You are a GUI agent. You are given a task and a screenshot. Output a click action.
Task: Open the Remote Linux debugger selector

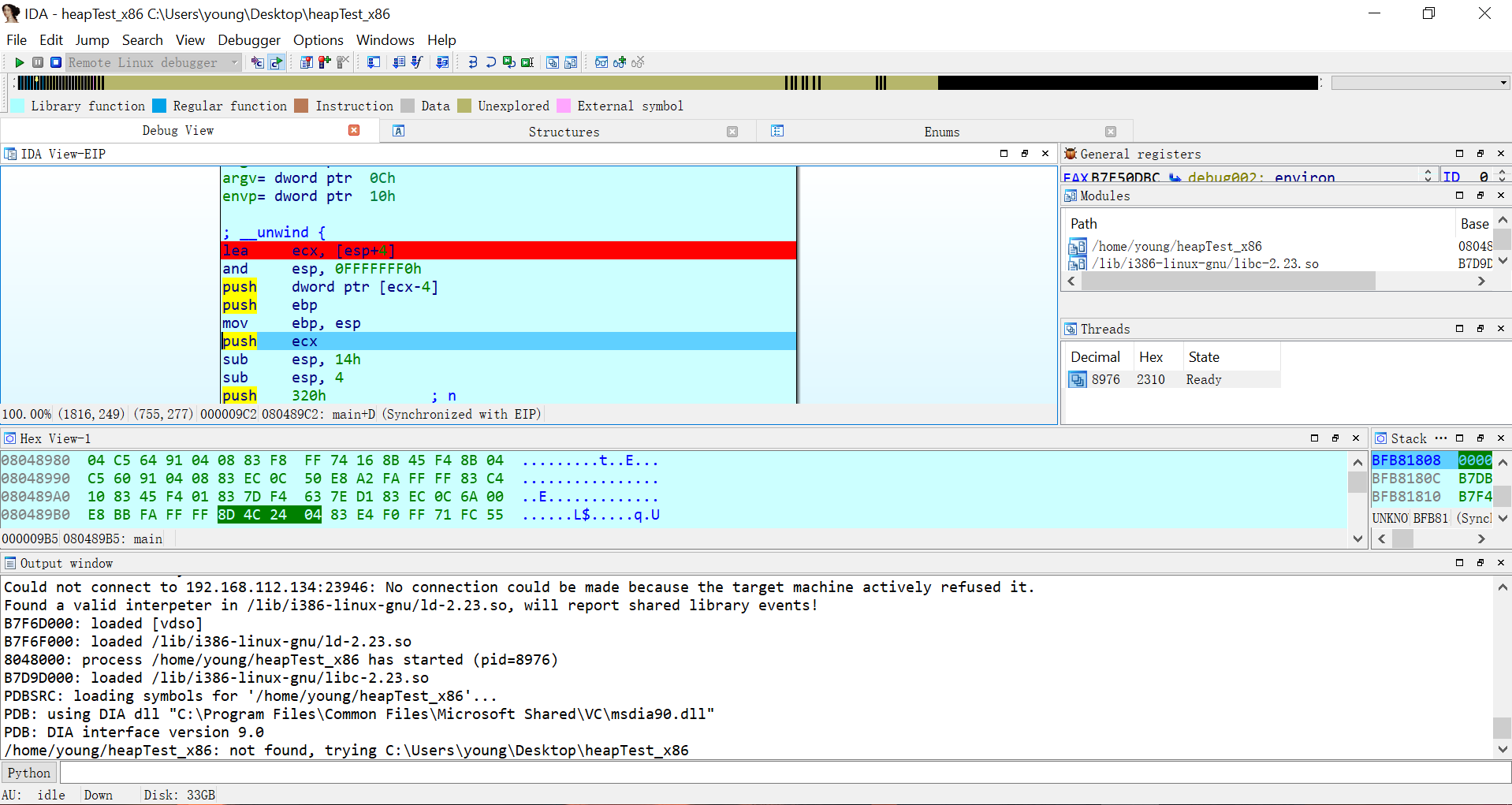pyautogui.click(x=233, y=62)
